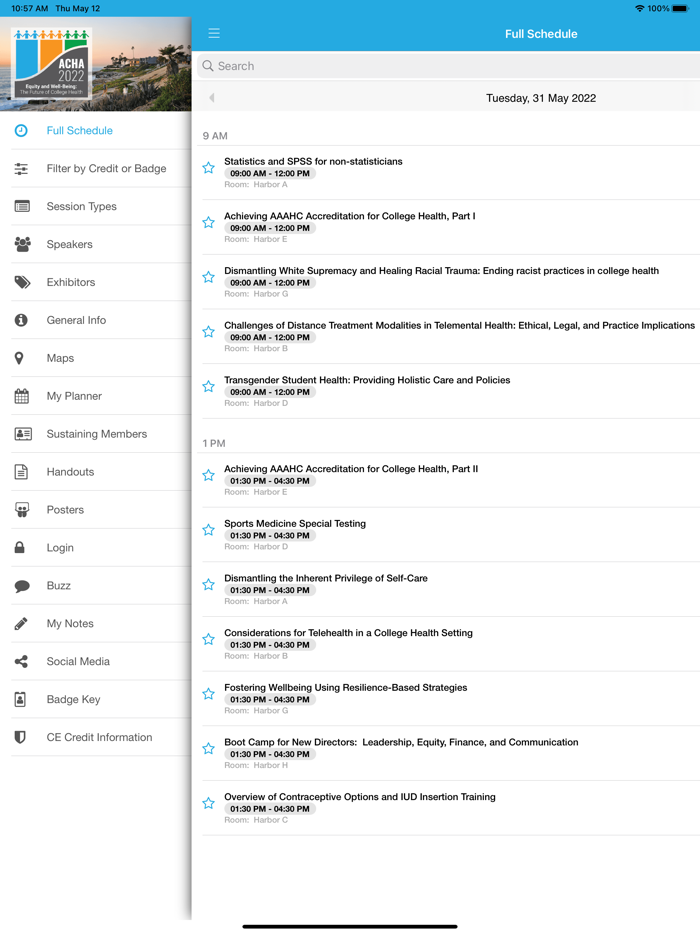Open Sports Medicine Special Testing title
Image resolution: width=700 pixels, height=934 pixels.
coord(295,524)
